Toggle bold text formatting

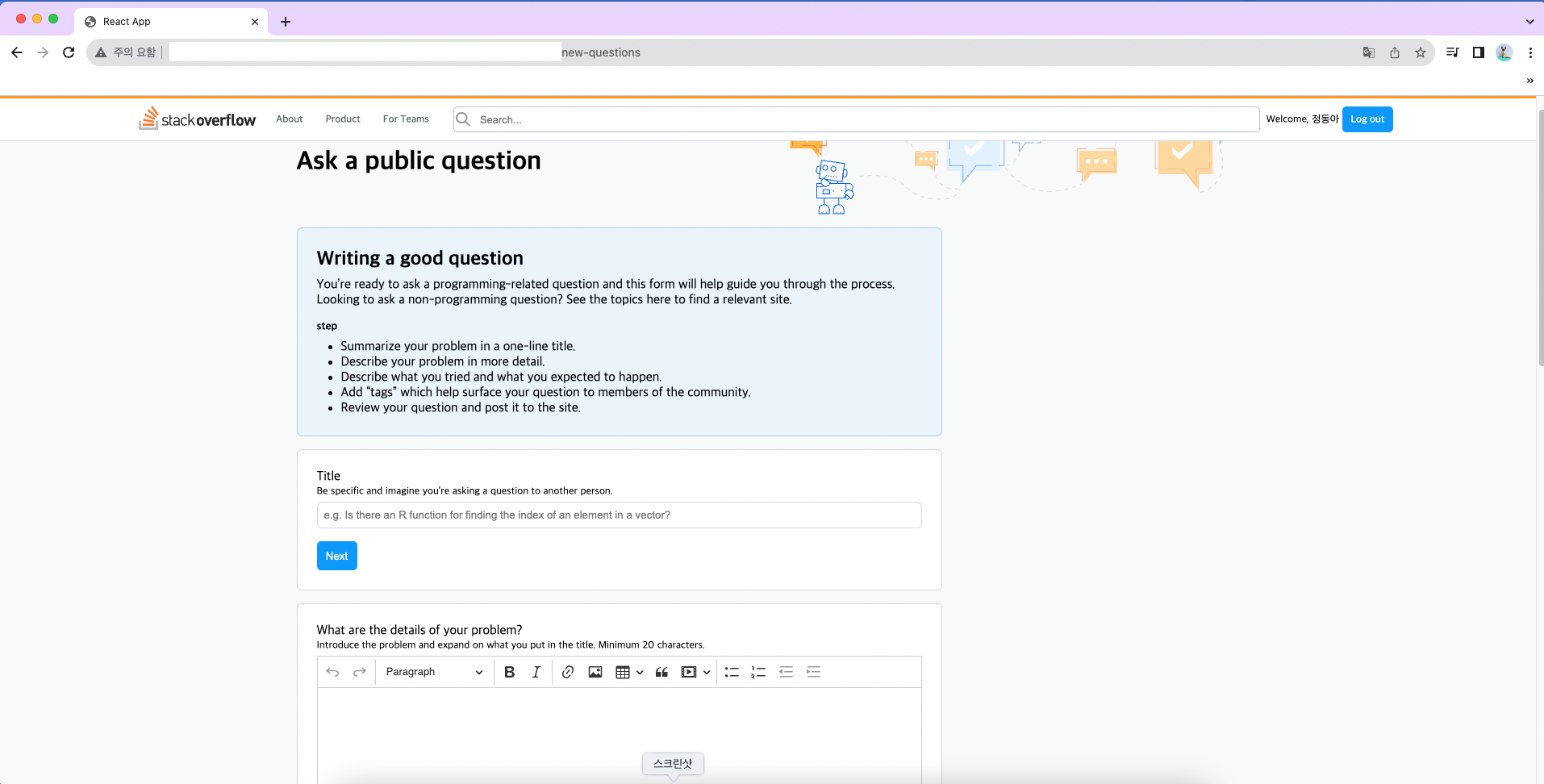[x=509, y=671]
